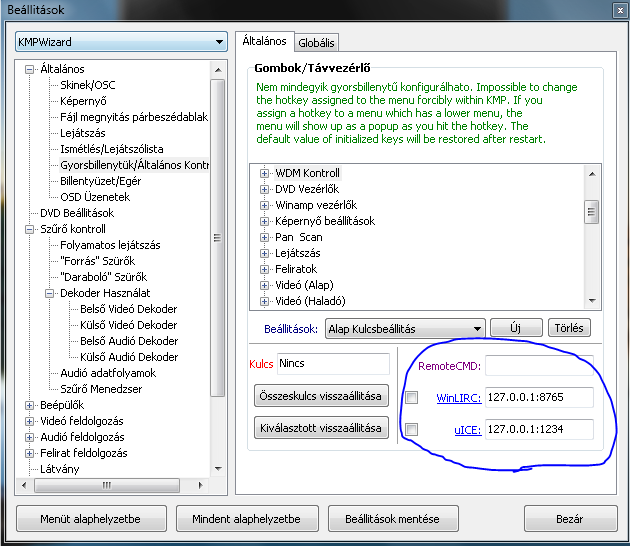Select OSD Üzenetek tree item

click(95, 197)
